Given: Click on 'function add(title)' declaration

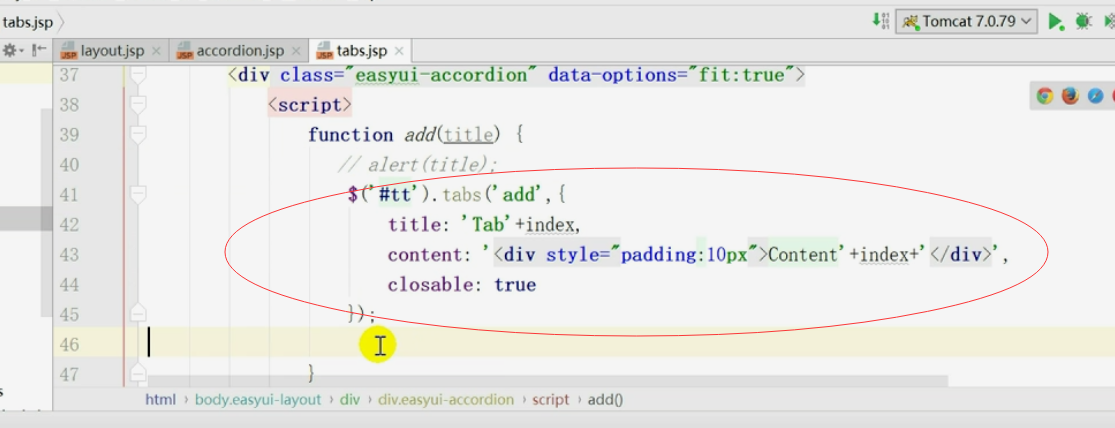Looking at the screenshot, I should pos(405,135).
